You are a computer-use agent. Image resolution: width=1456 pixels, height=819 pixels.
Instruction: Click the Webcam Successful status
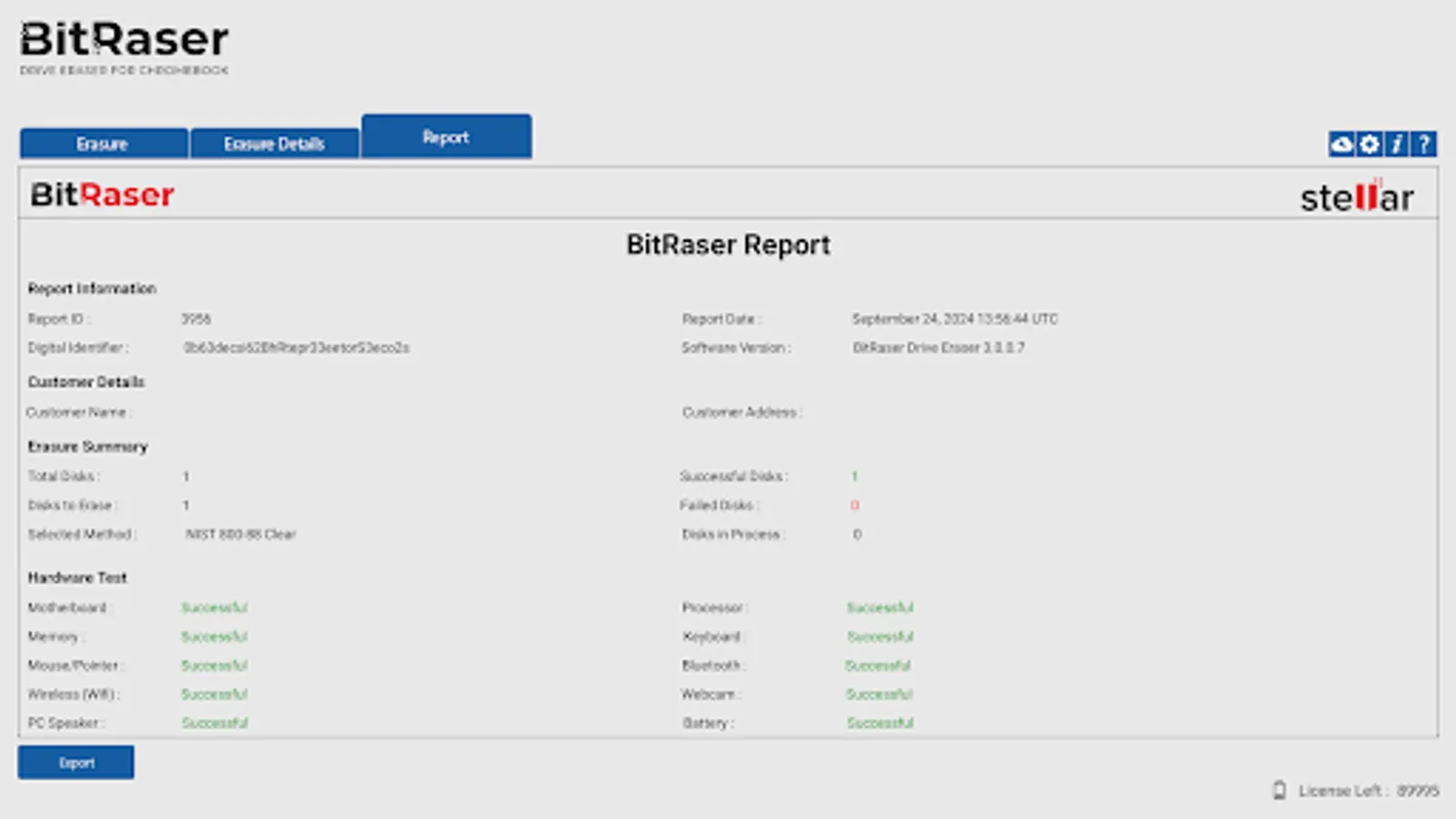coord(878,693)
